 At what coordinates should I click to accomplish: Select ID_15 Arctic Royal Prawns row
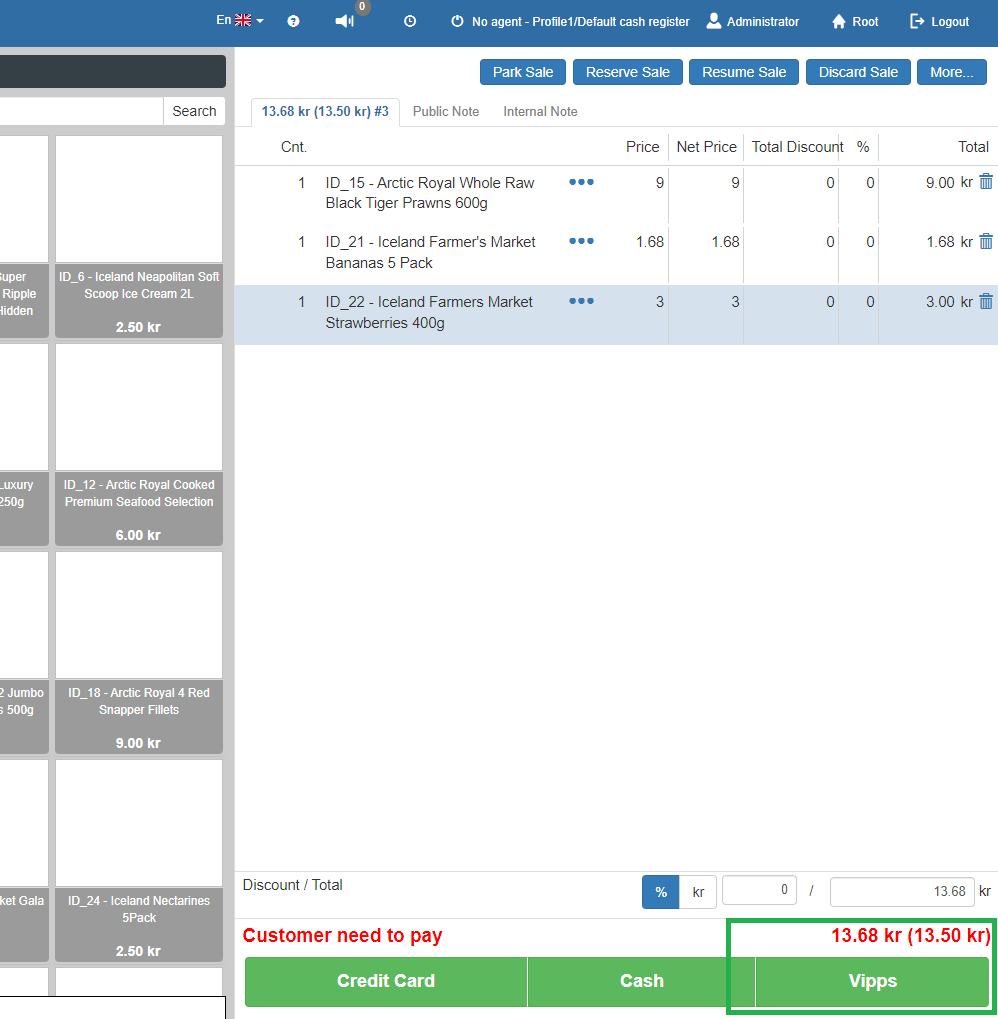(x=616, y=194)
